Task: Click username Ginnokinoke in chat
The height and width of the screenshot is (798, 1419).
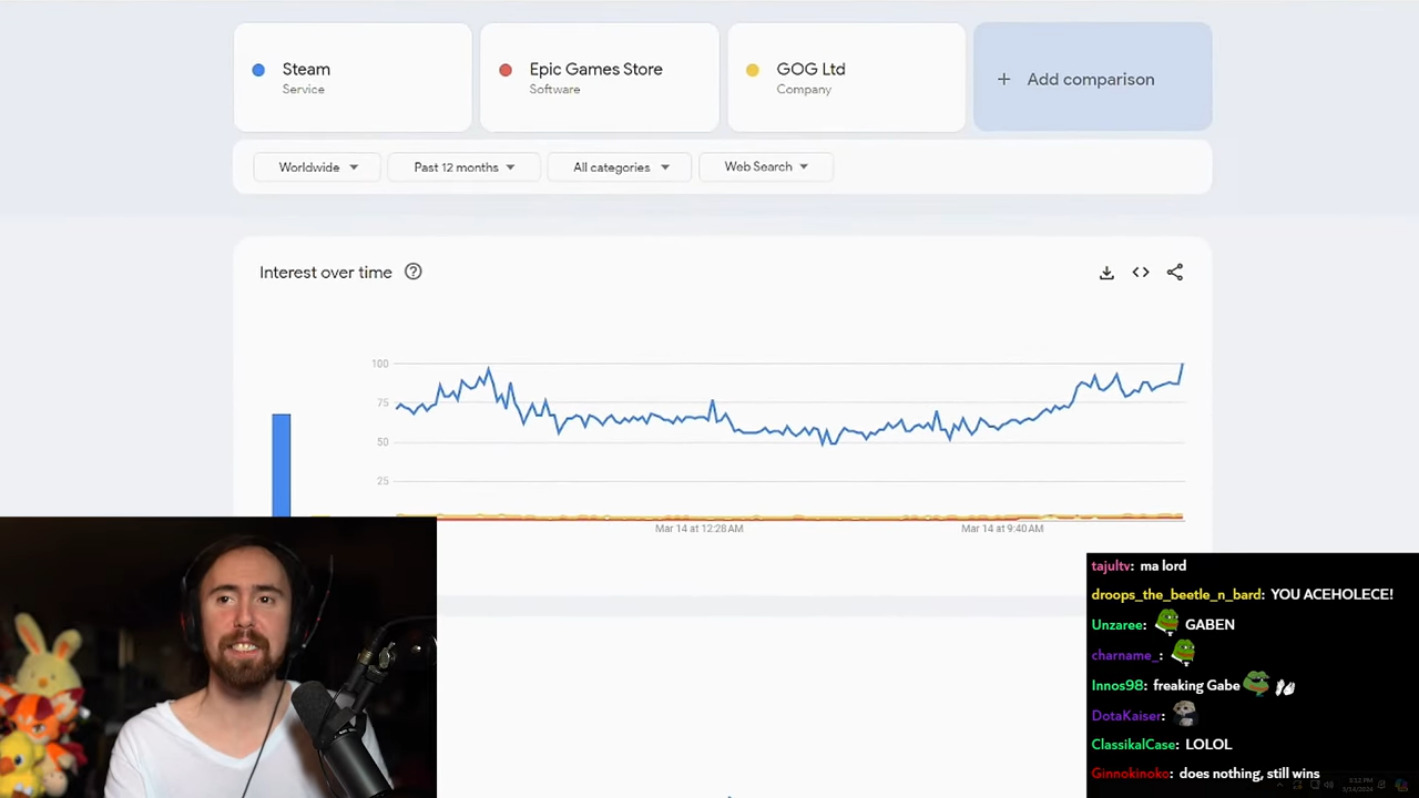Action: (1131, 774)
